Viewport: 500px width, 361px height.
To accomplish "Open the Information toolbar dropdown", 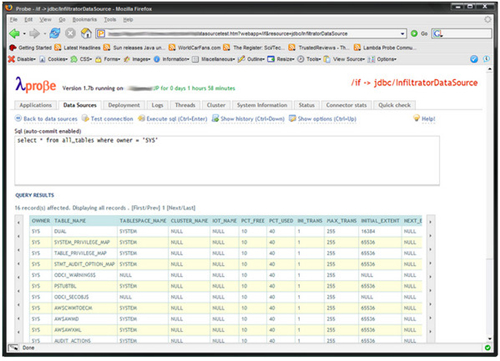I will pos(172,59).
